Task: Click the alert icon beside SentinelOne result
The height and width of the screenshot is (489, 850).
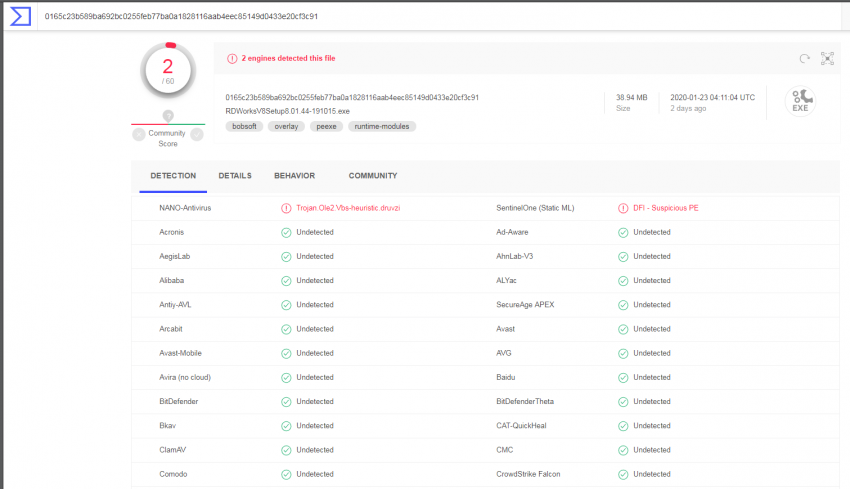Action: [x=623, y=208]
